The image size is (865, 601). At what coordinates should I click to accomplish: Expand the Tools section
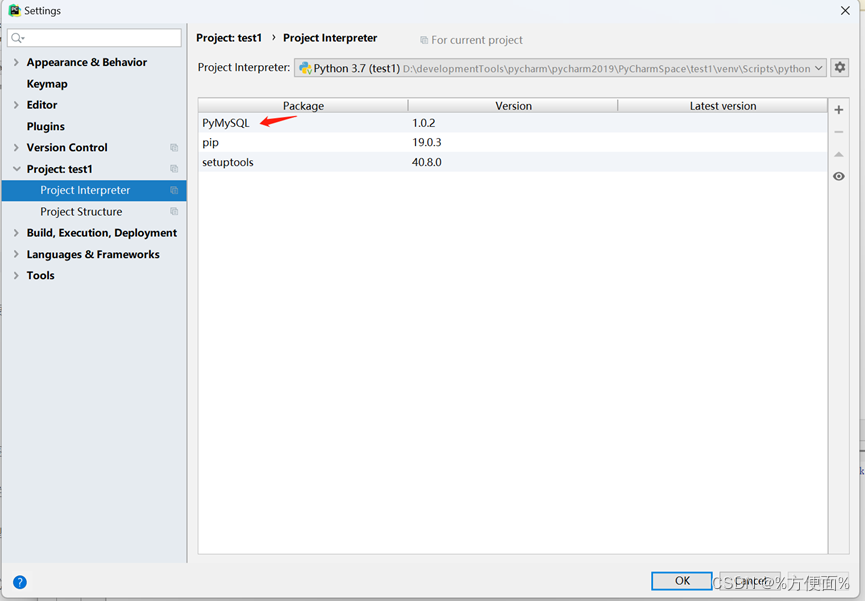[16, 275]
